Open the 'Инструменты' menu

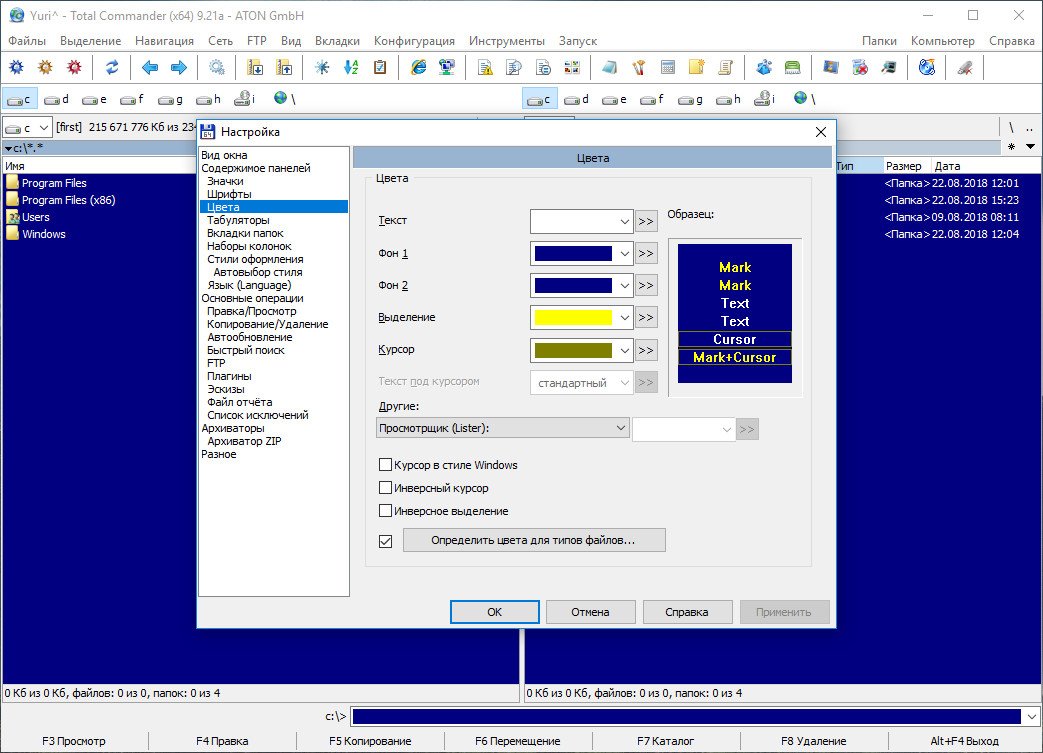coord(507,41)
